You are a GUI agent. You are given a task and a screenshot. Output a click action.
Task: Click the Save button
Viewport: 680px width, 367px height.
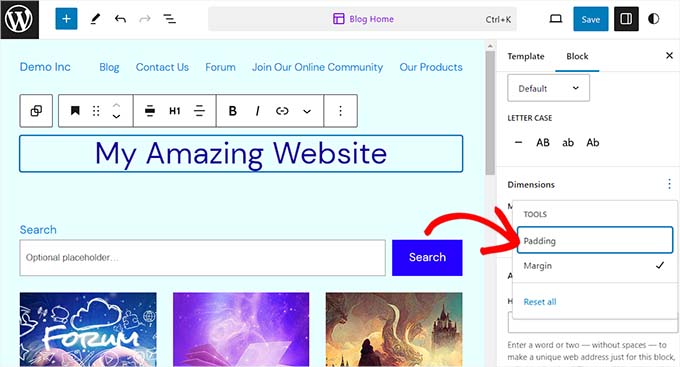591,19
